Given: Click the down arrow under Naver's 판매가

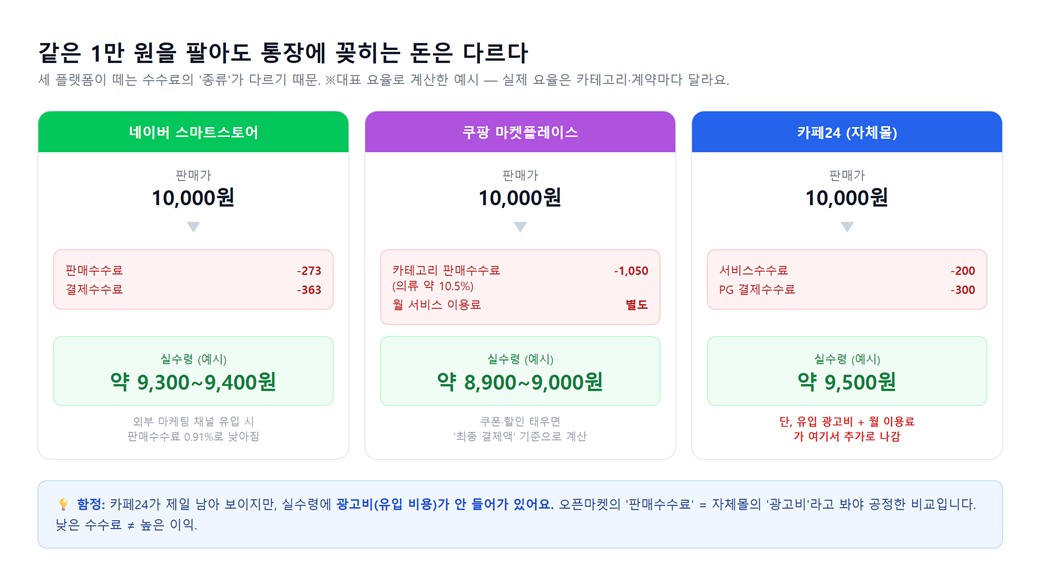Looking at the screenshot, I should 193,228.
